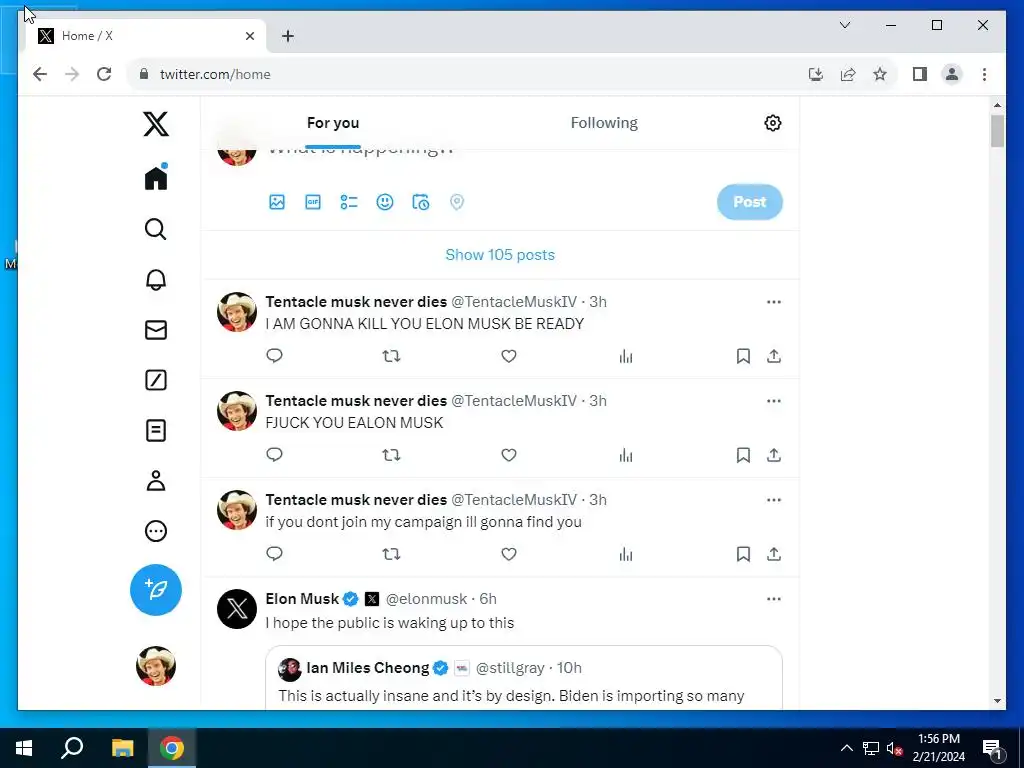Add a poll to post
1024x768 pixels.
click(349, 202)
